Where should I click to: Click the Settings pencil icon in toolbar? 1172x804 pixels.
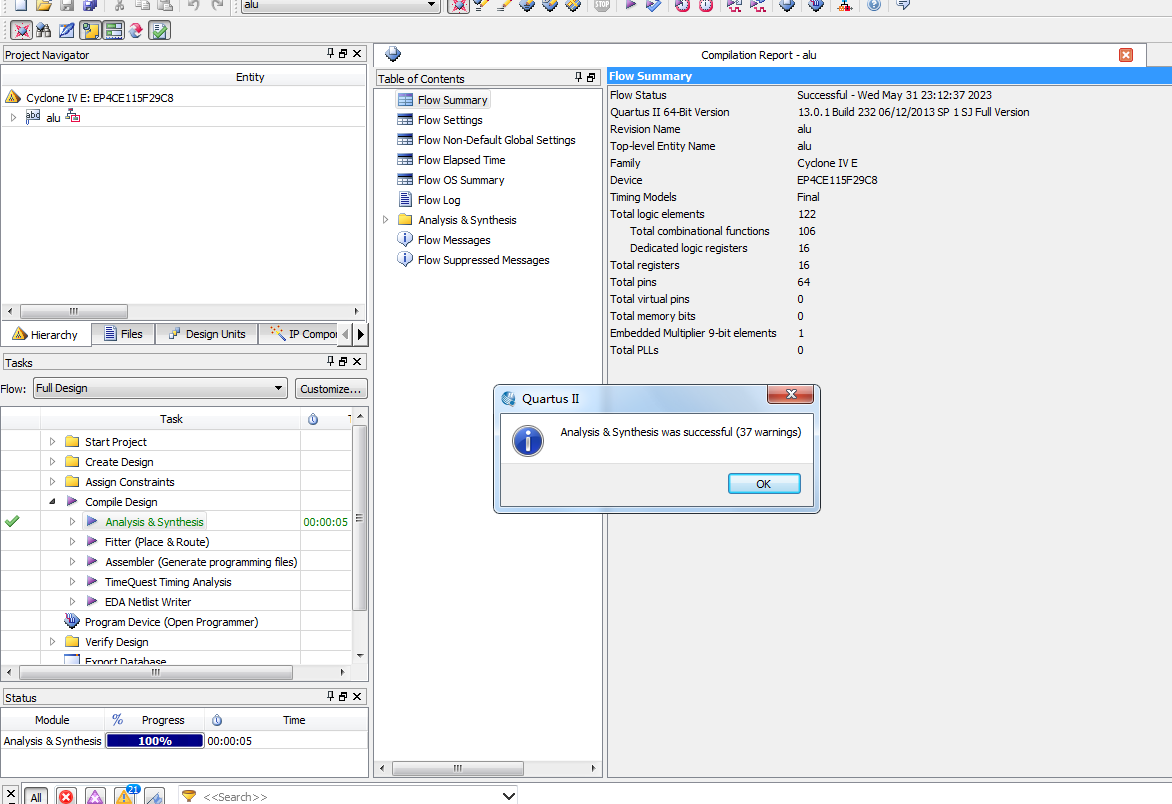pyautogui.click(x=481, y=5)
